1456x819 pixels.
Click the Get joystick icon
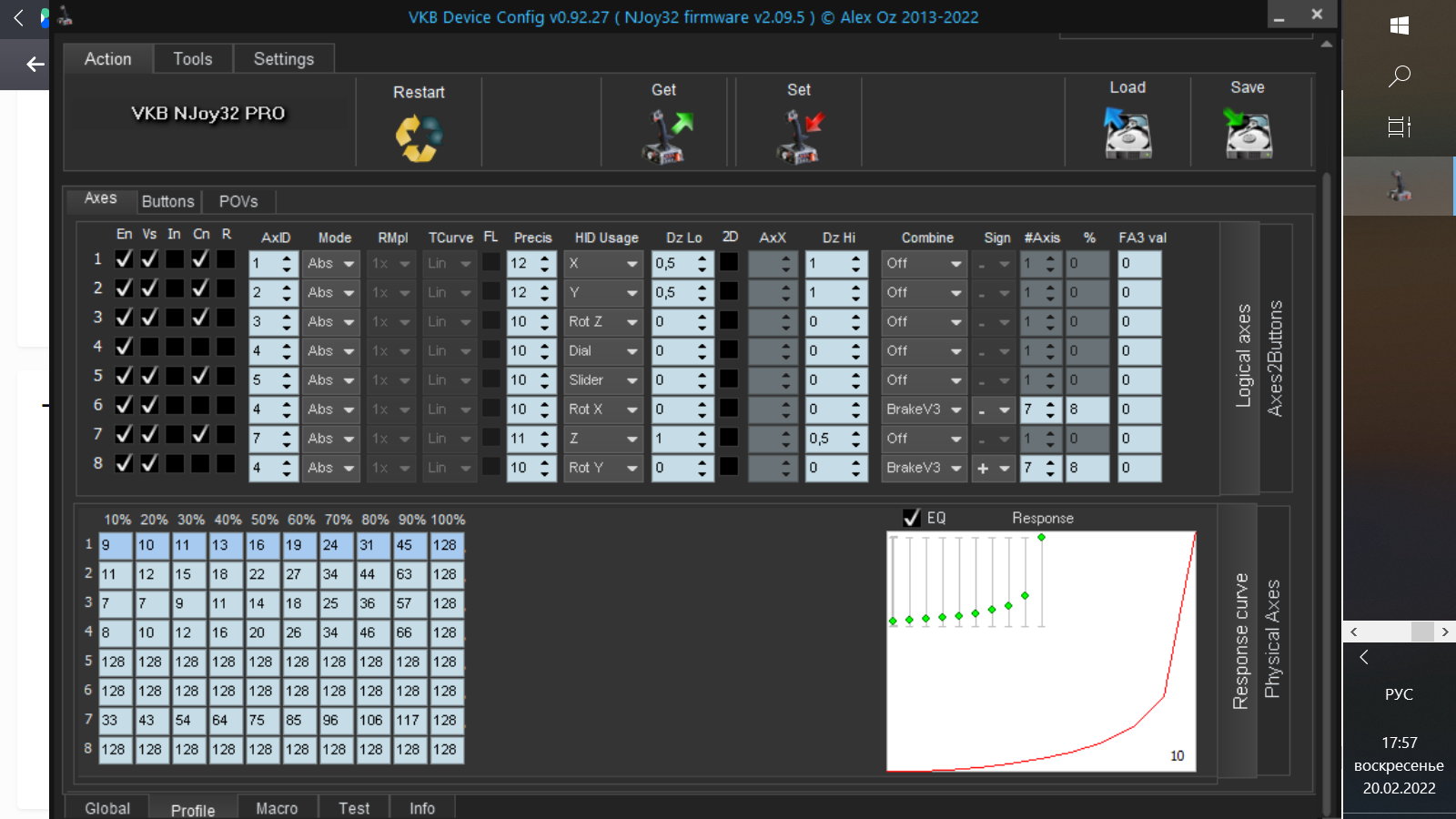click(x=665, y=136)
